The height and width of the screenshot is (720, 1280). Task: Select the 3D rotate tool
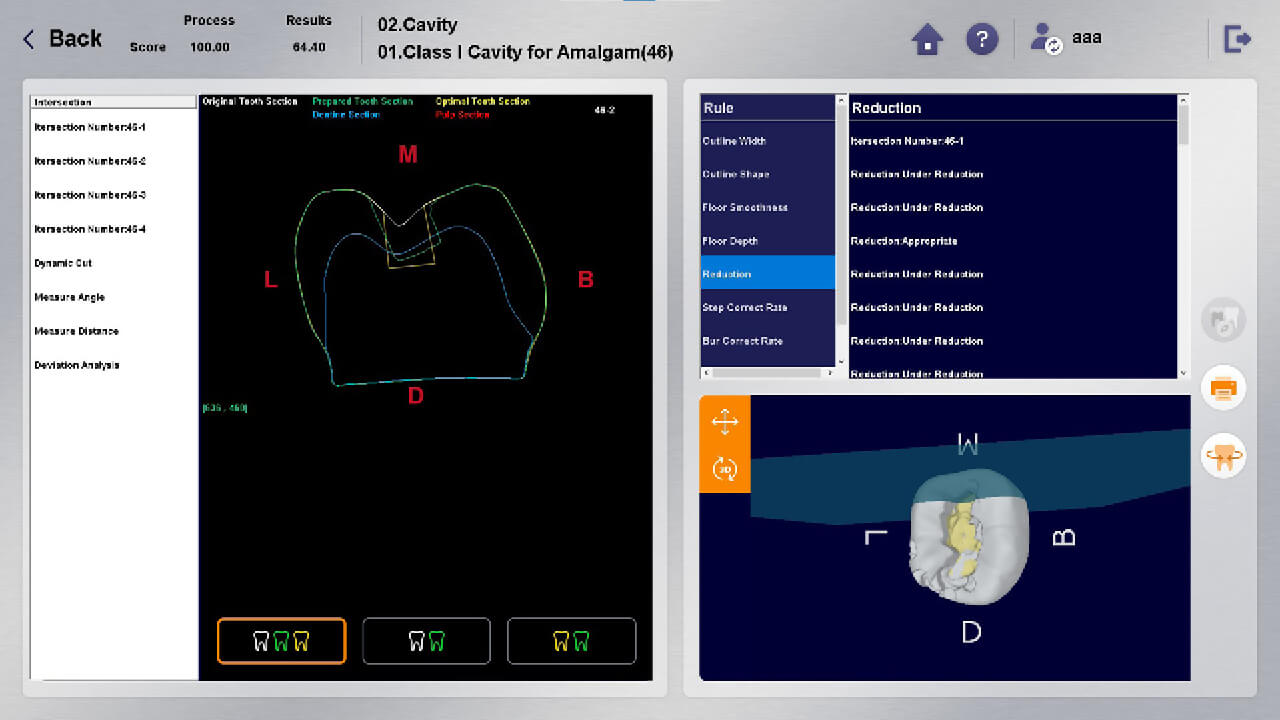(725, 468)
